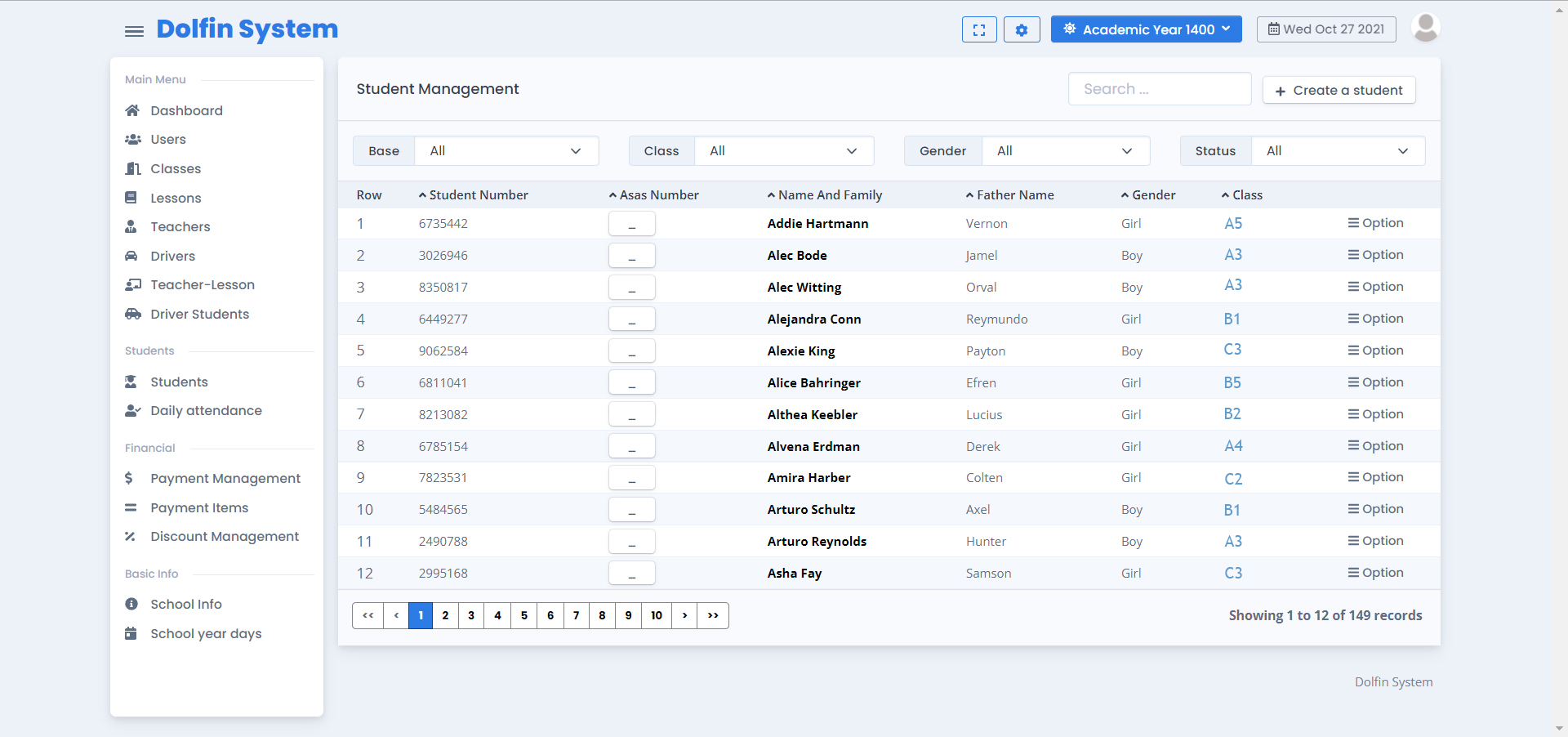The width and height of the screenshot is (1568, 737).
Task: Click the fullscreen toggle icon button
Action: [x=979, y=29]
